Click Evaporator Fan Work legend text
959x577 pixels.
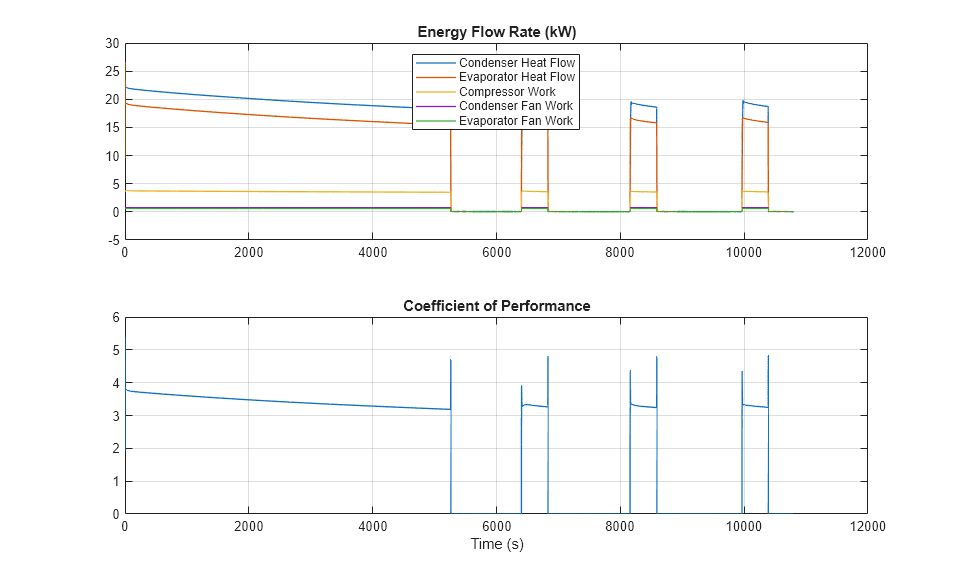pyautogui.click(x=516, y=121)
